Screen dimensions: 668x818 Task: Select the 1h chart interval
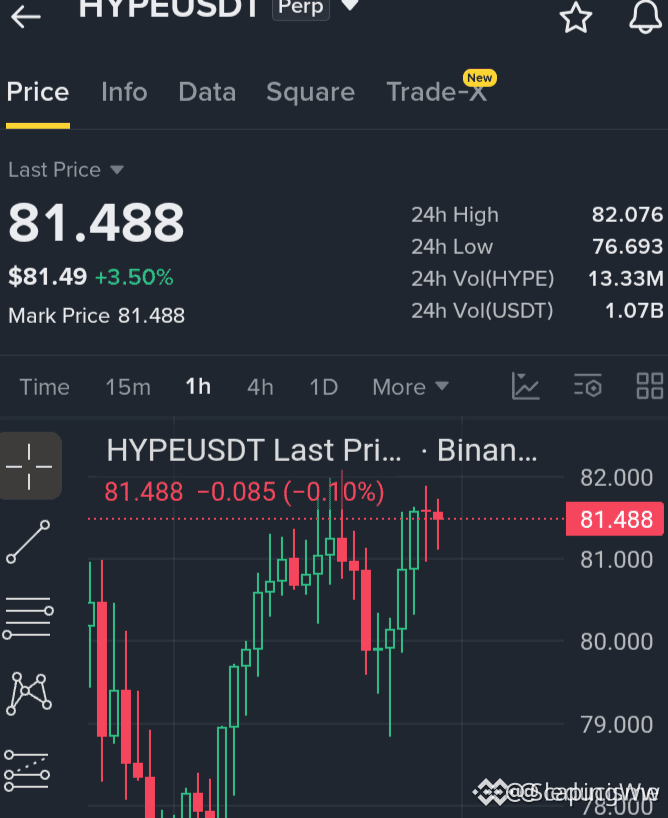[198, 387]
